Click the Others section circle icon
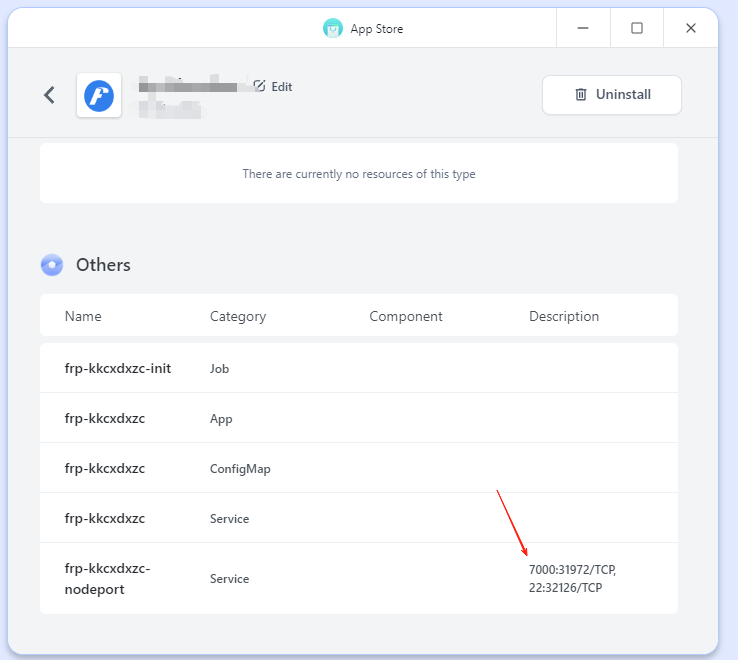 click(x=52, y=265)
